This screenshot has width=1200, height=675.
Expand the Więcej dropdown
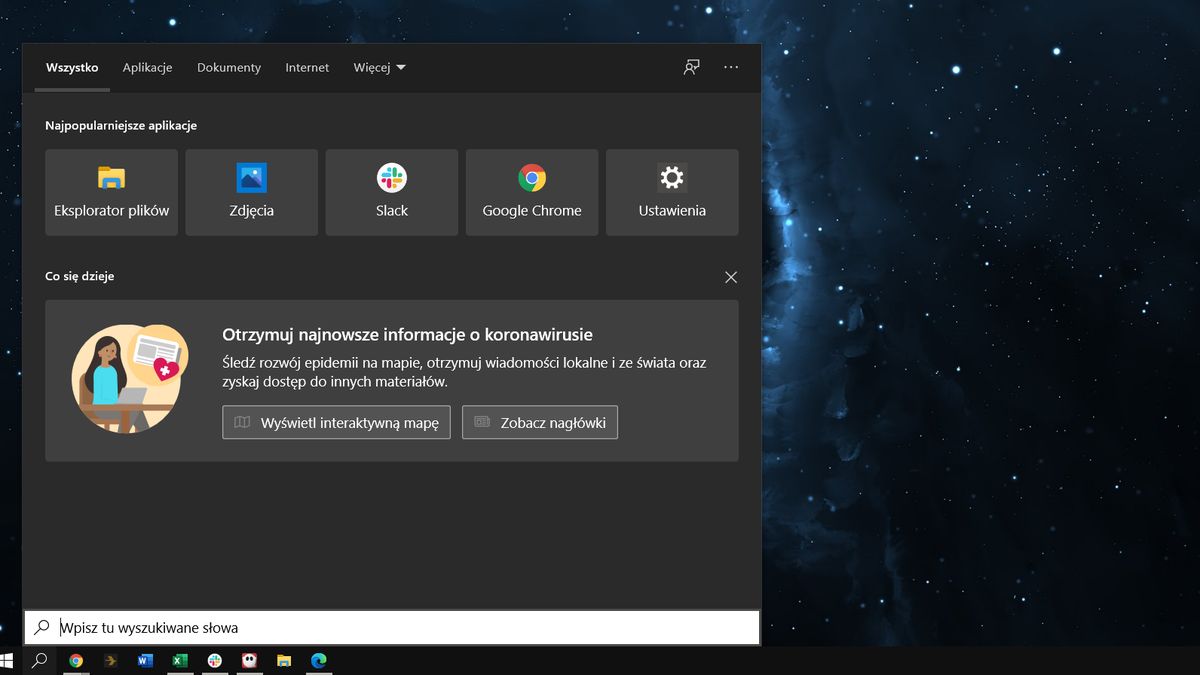point(379,67)
